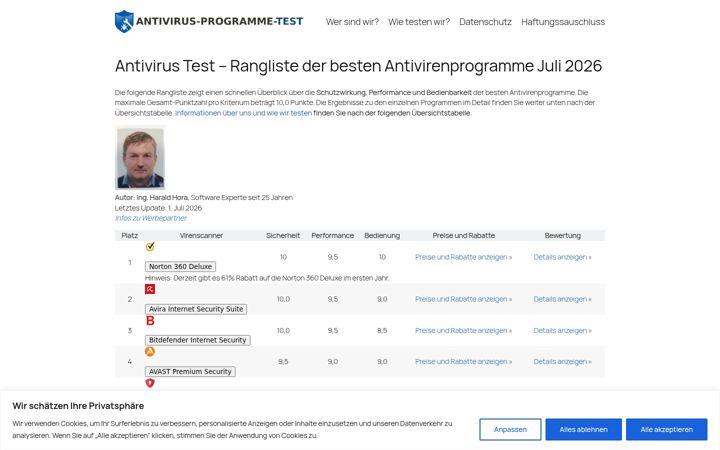Screen dimensions: 720x450
Task: Click the Performance score 9,0 for AVAST
Action: [x=332, y=362]
